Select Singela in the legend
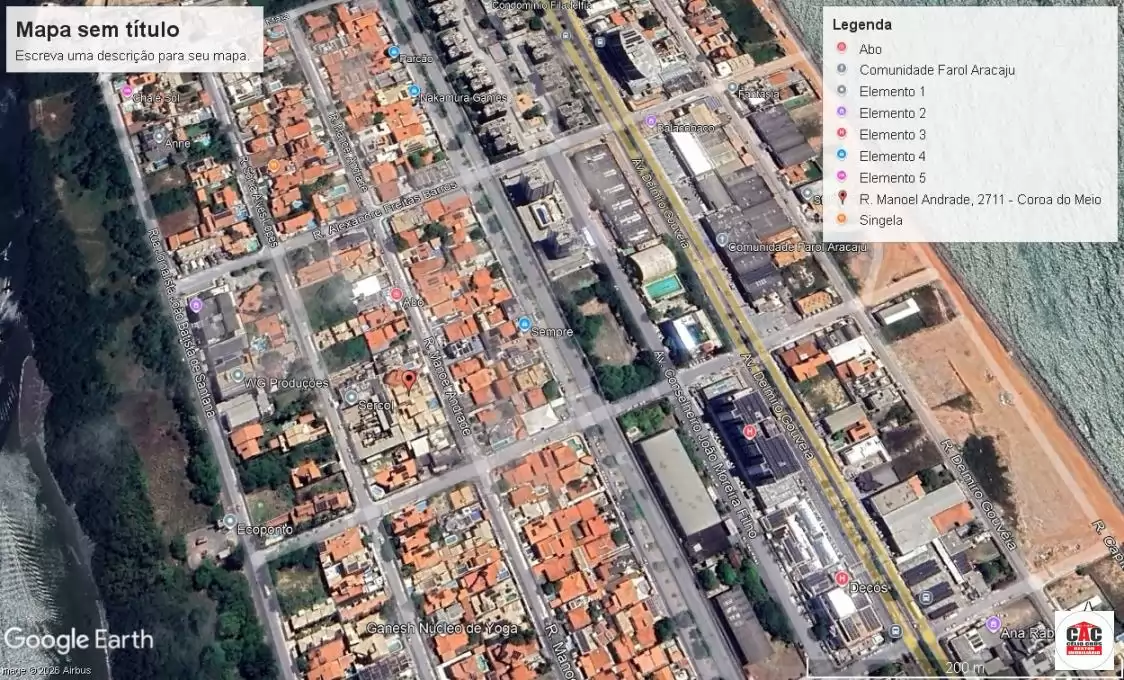The height and width of the screenshot is (680, 1124). [880, 220]
